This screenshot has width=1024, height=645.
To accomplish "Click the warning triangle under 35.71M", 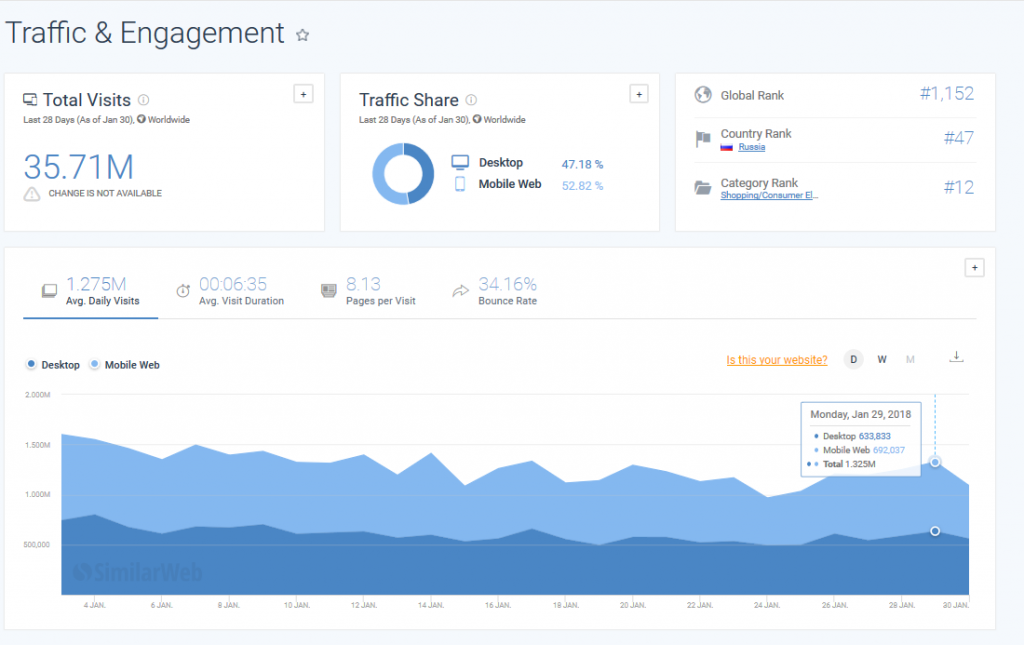I will pyautogui.click(x=33, y=193).
